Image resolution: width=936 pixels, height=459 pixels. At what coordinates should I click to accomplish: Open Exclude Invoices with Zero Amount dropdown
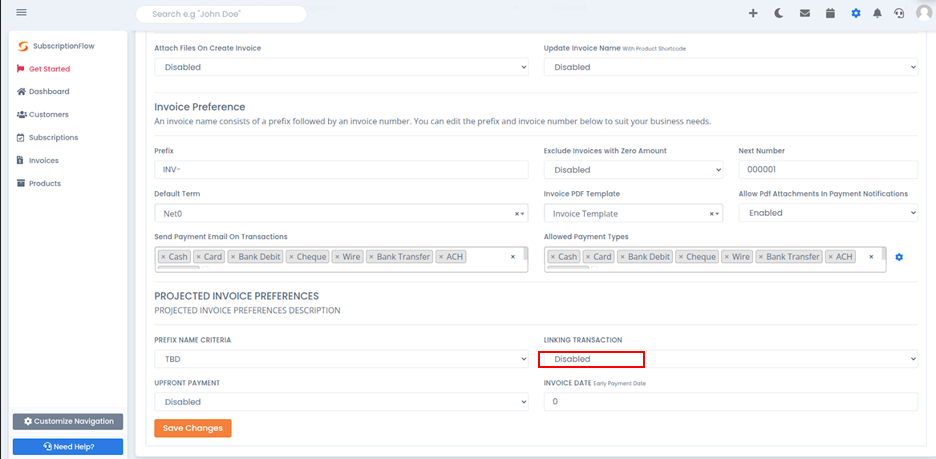(x=633, y=170)
